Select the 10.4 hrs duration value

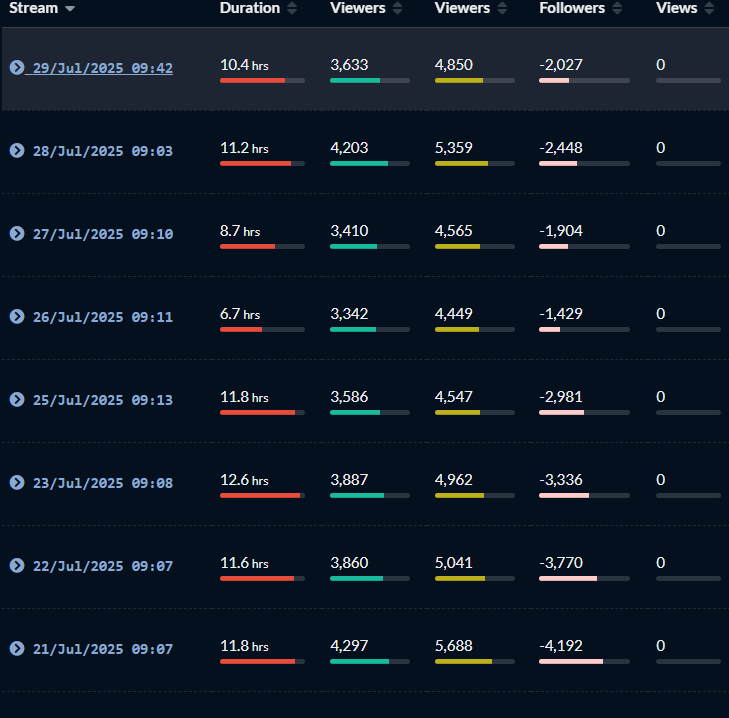click(244, 65)
